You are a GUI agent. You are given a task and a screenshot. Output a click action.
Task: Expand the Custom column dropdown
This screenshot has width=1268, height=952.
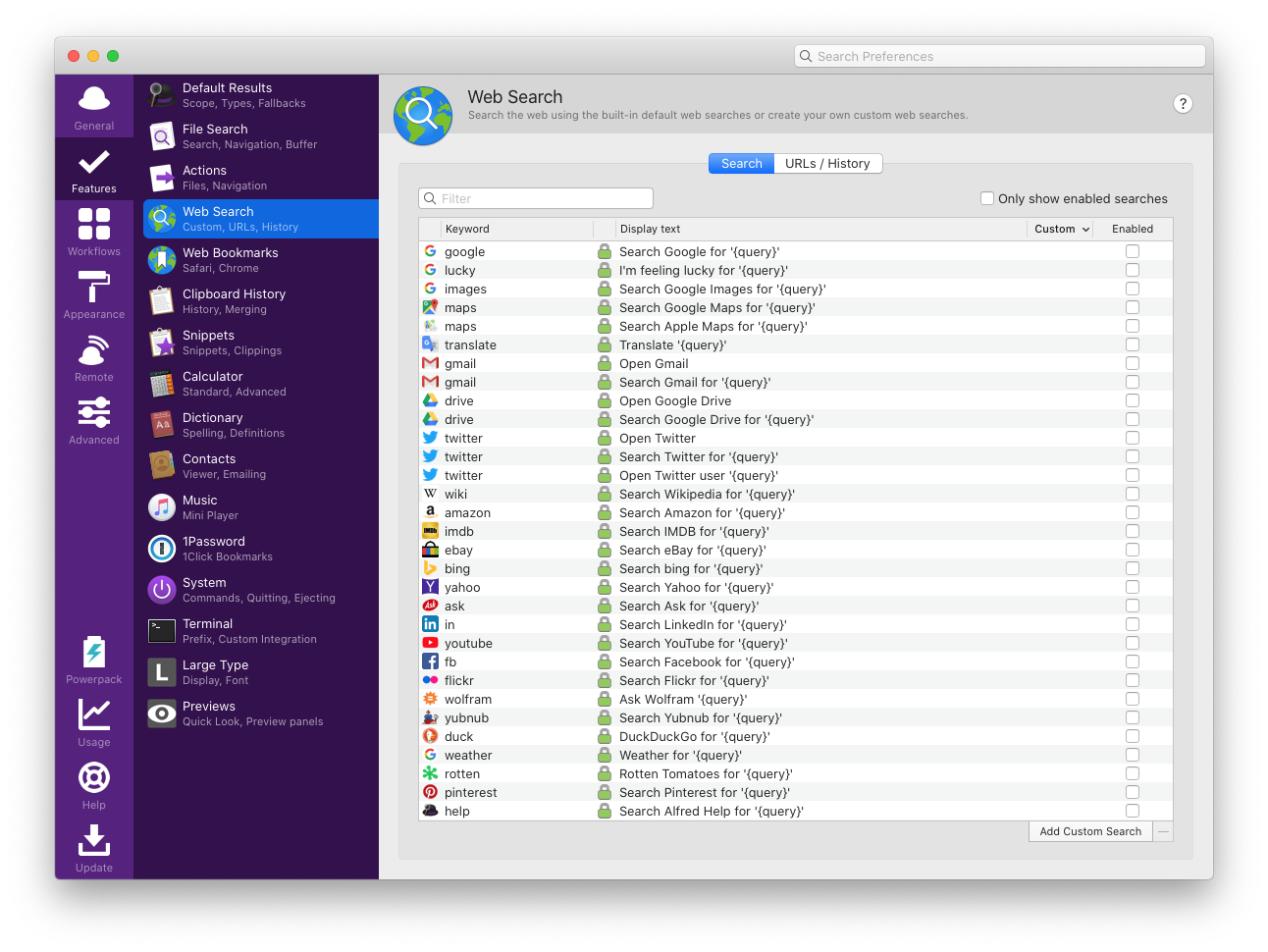(1061, 229)
